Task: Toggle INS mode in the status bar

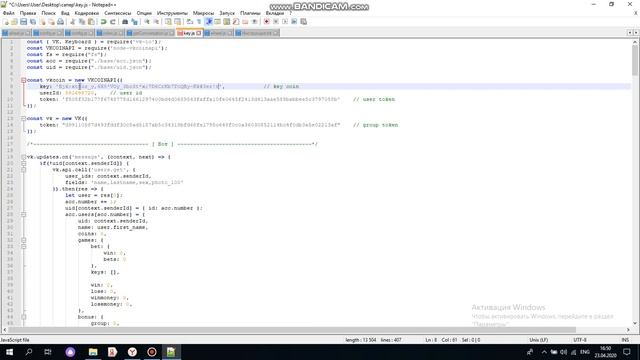Action: [625, 340]
